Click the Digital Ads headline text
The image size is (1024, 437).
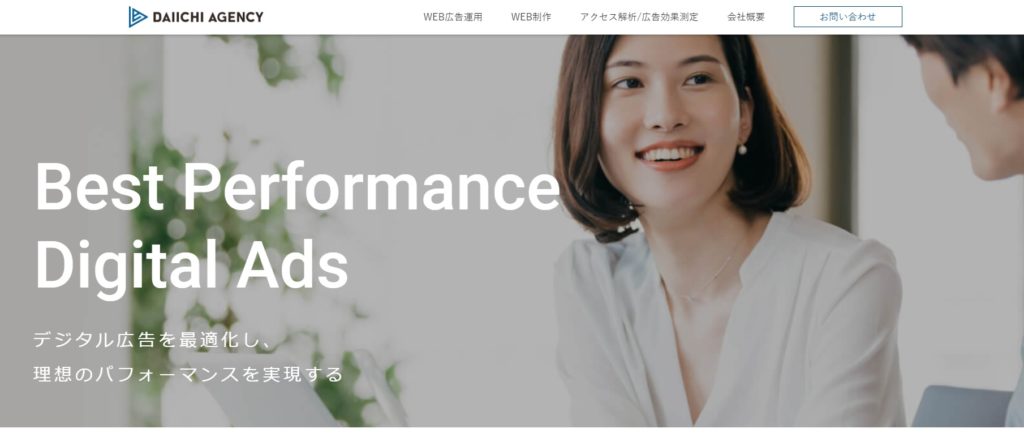(x=191, y=266)
